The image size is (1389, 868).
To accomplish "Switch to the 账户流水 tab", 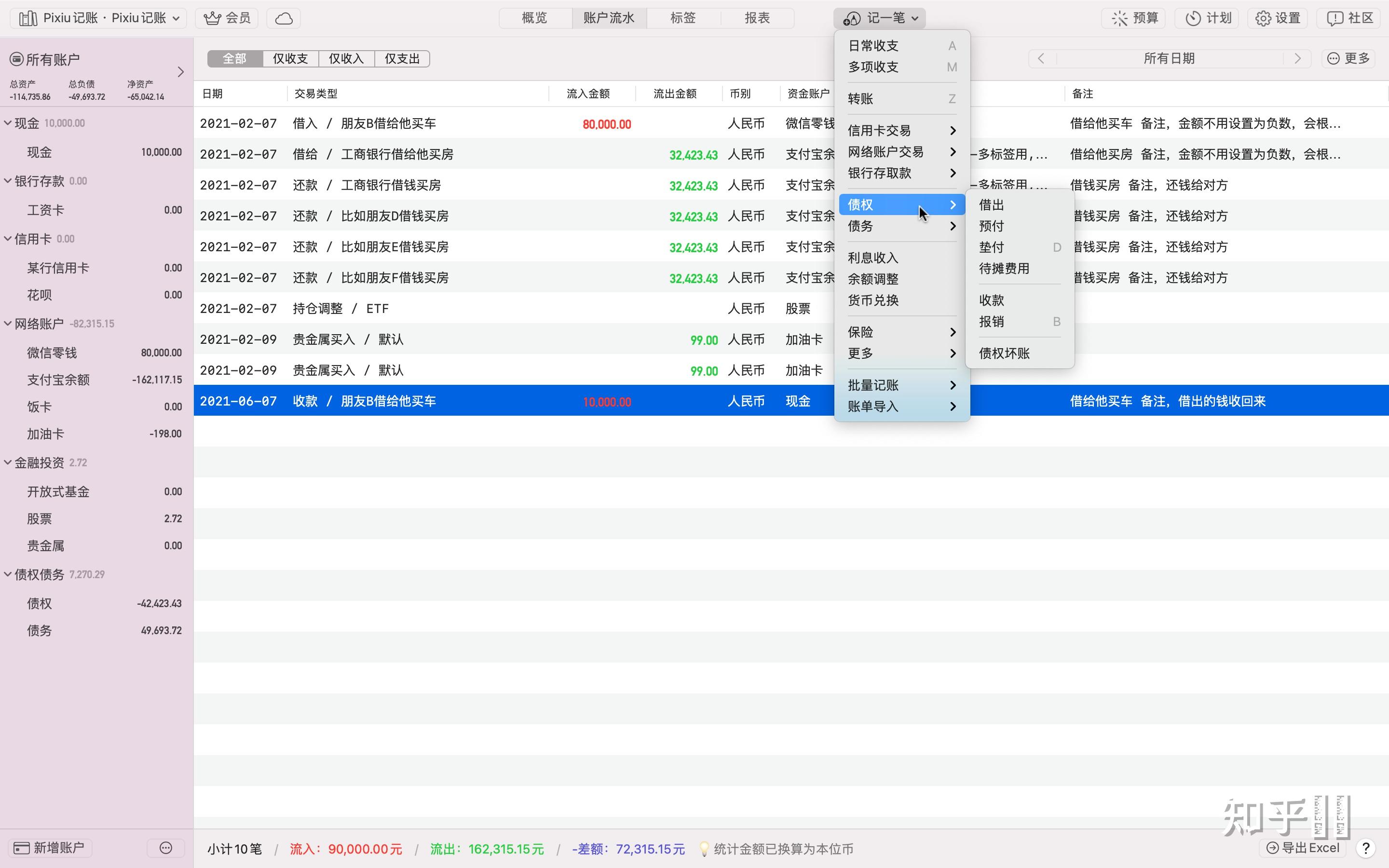I will point(609,18).
